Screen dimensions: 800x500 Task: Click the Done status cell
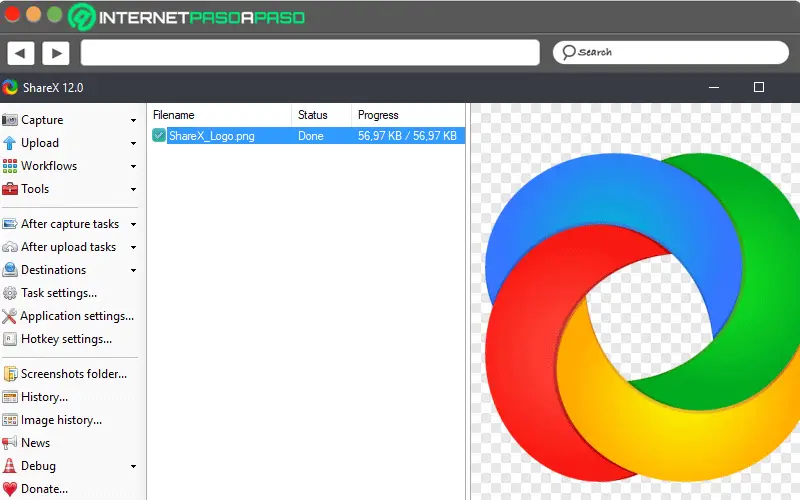point(311,136)
